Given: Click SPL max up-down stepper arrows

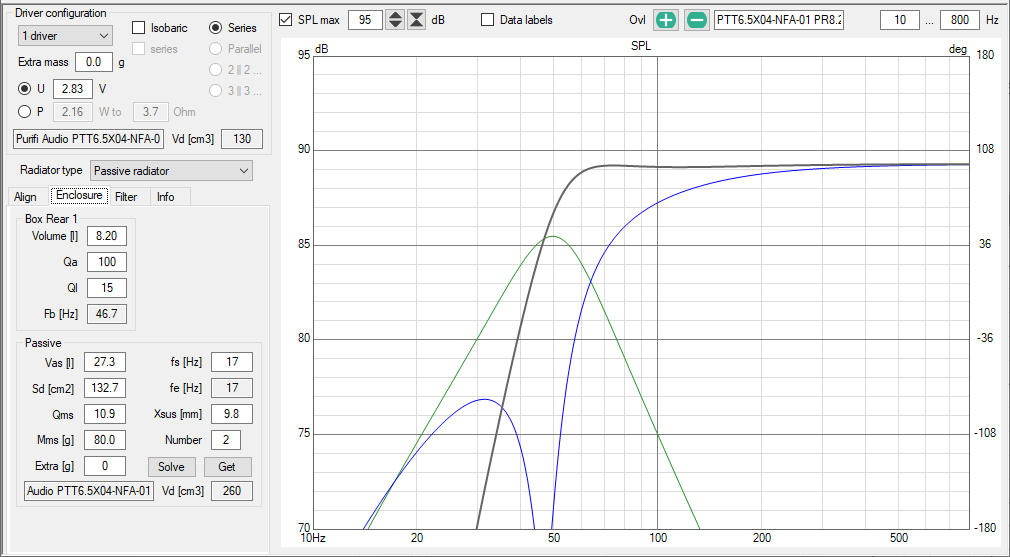Looking at the screenshot, I should [395, 20].
